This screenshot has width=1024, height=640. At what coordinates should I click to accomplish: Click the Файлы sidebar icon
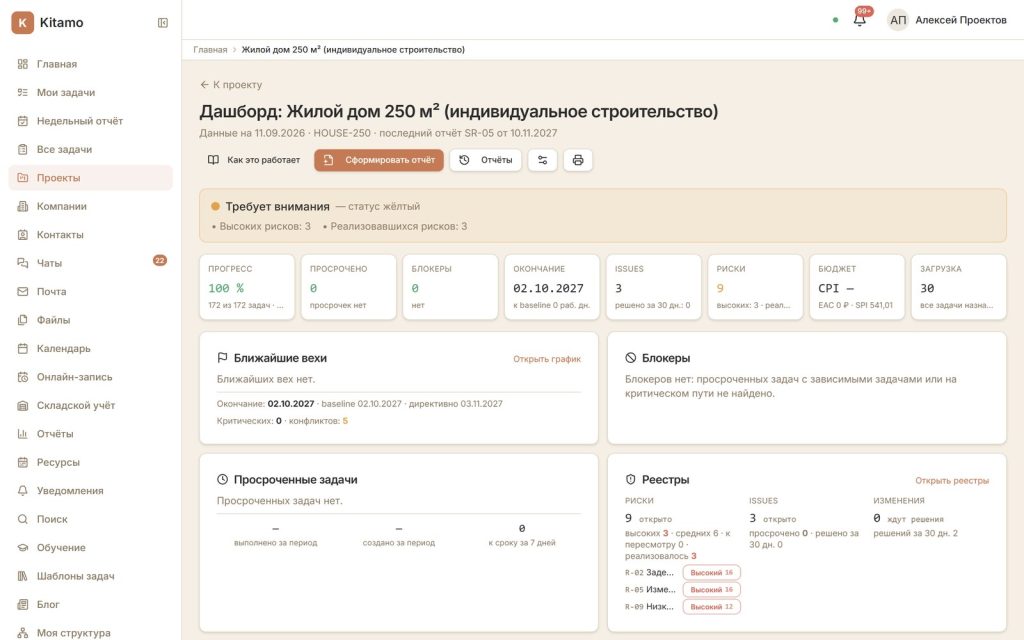coord(23,320)
